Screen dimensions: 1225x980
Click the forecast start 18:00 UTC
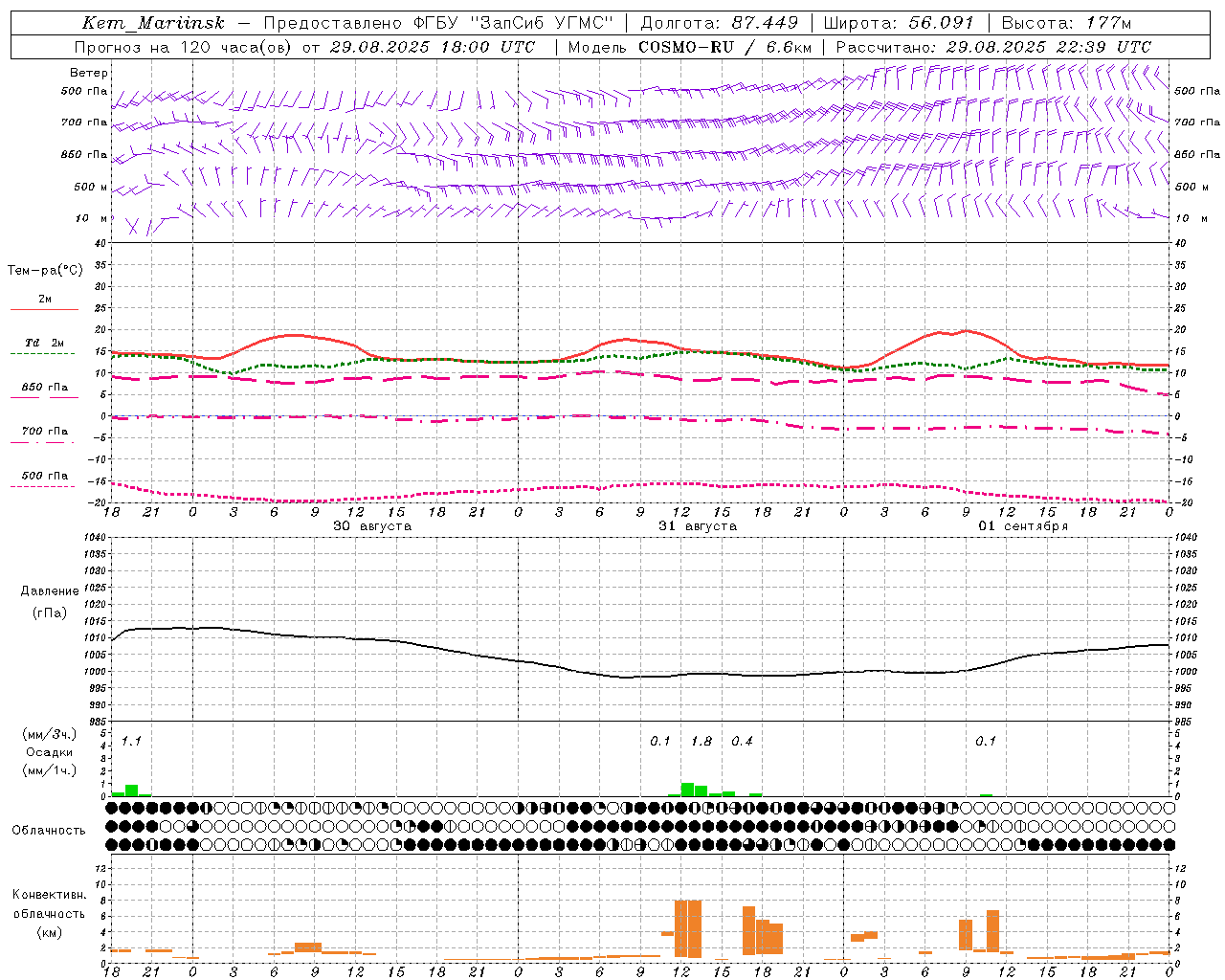click(x=487, y=47)
